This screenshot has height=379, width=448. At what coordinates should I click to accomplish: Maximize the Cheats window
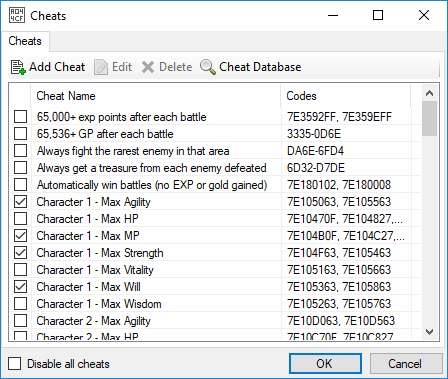pos(378,15)
